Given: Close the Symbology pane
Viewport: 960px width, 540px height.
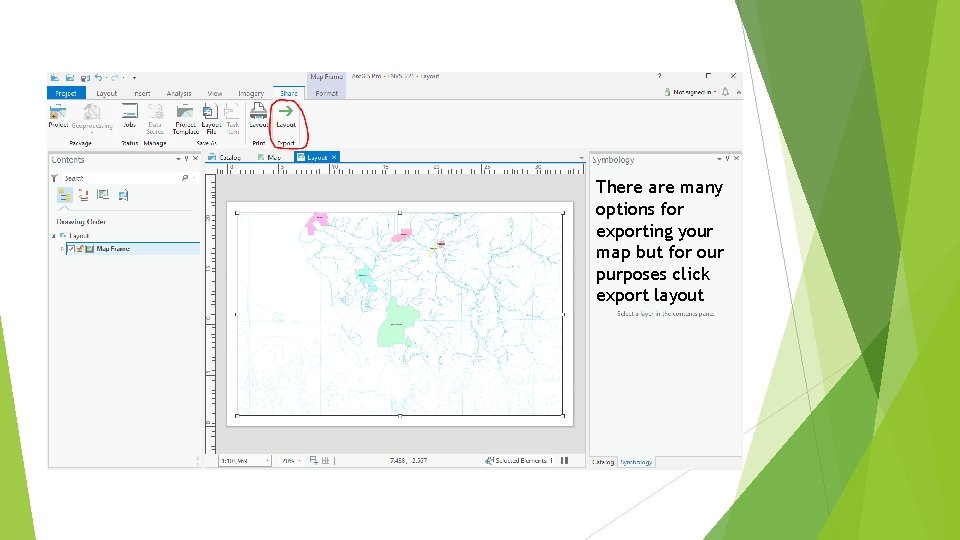Looking at the screenshot, I should click(737, 159).
